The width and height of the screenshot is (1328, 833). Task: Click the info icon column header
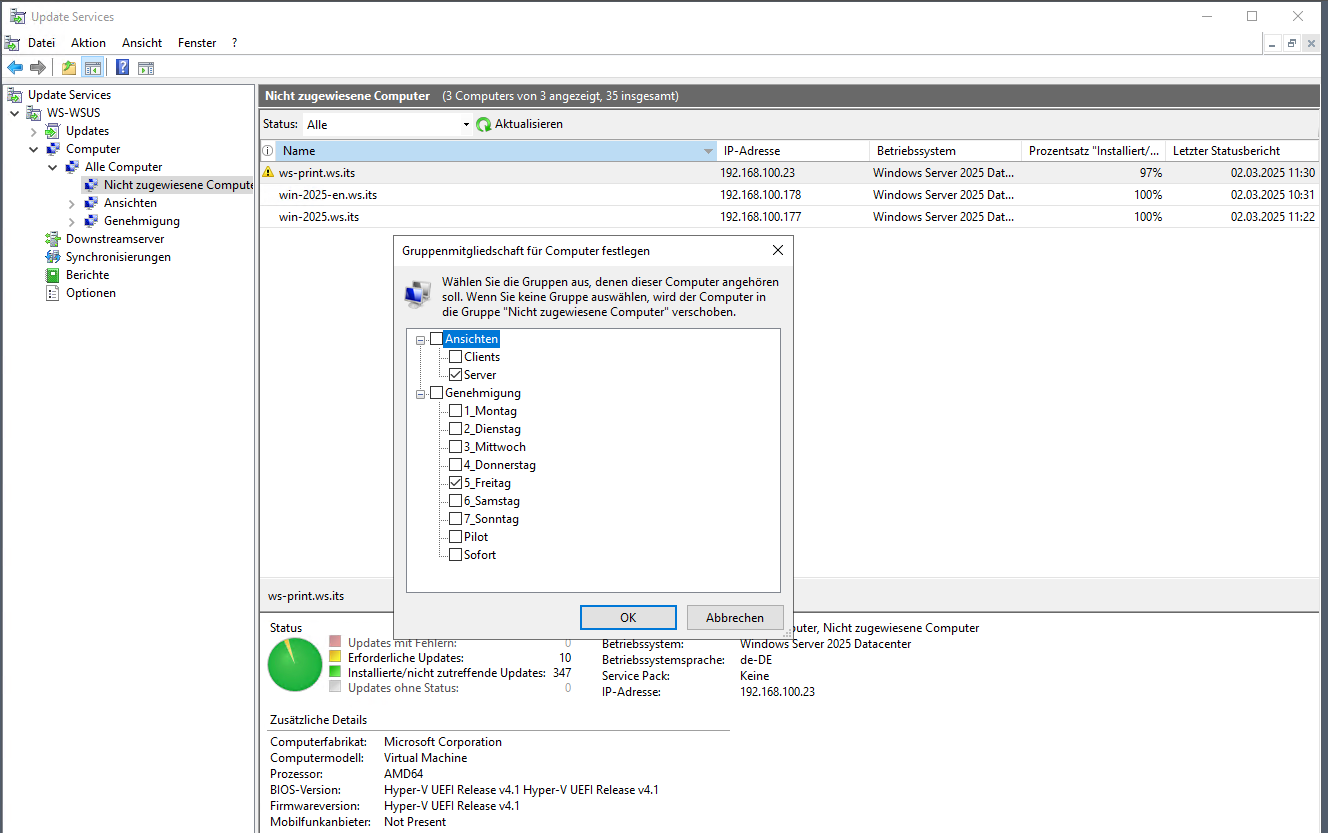pos(268,151)
